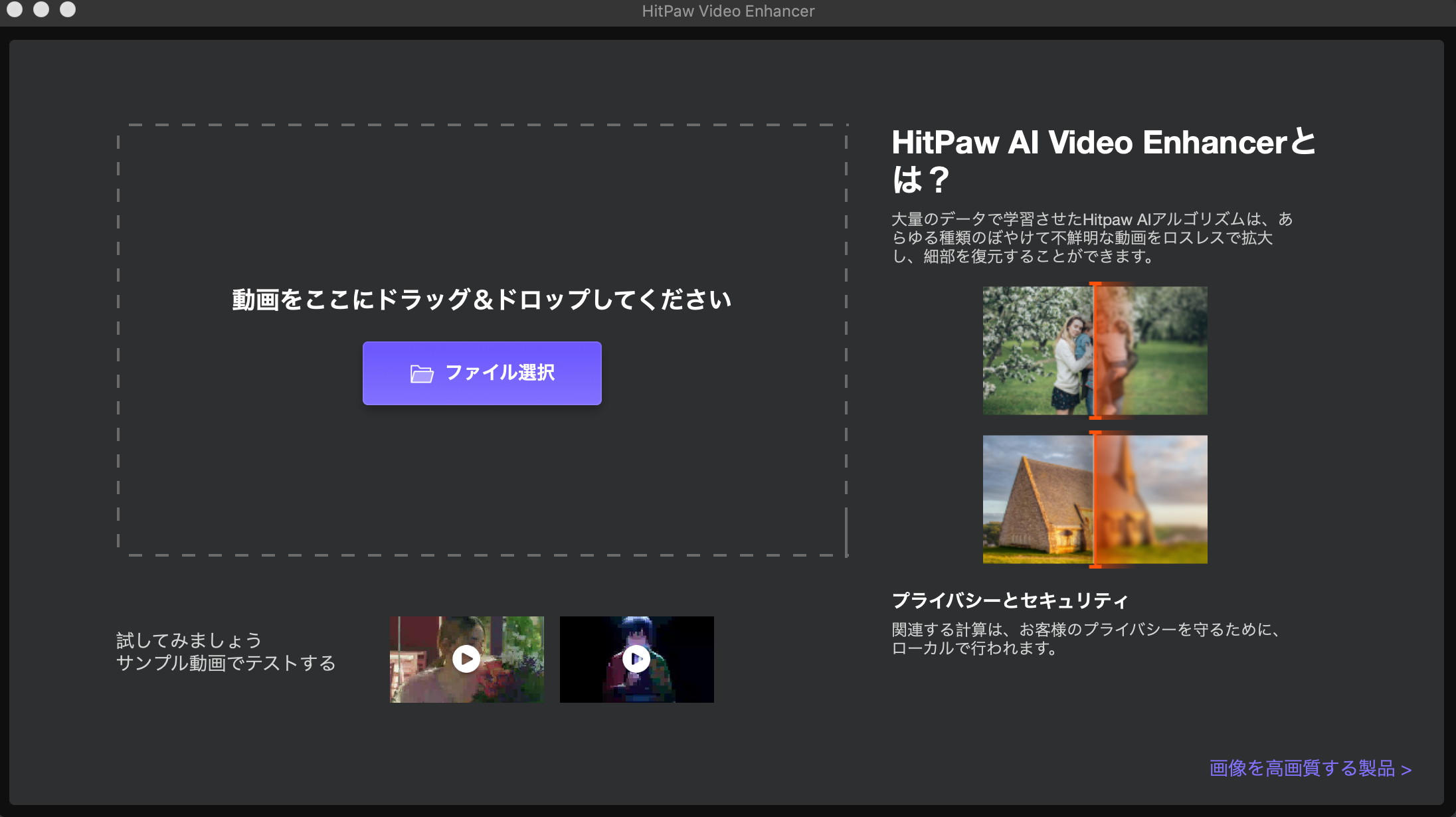Click the drag-and-drop text 動画をここにドラッグ&ドロップしてください

[x=482, y=300]
